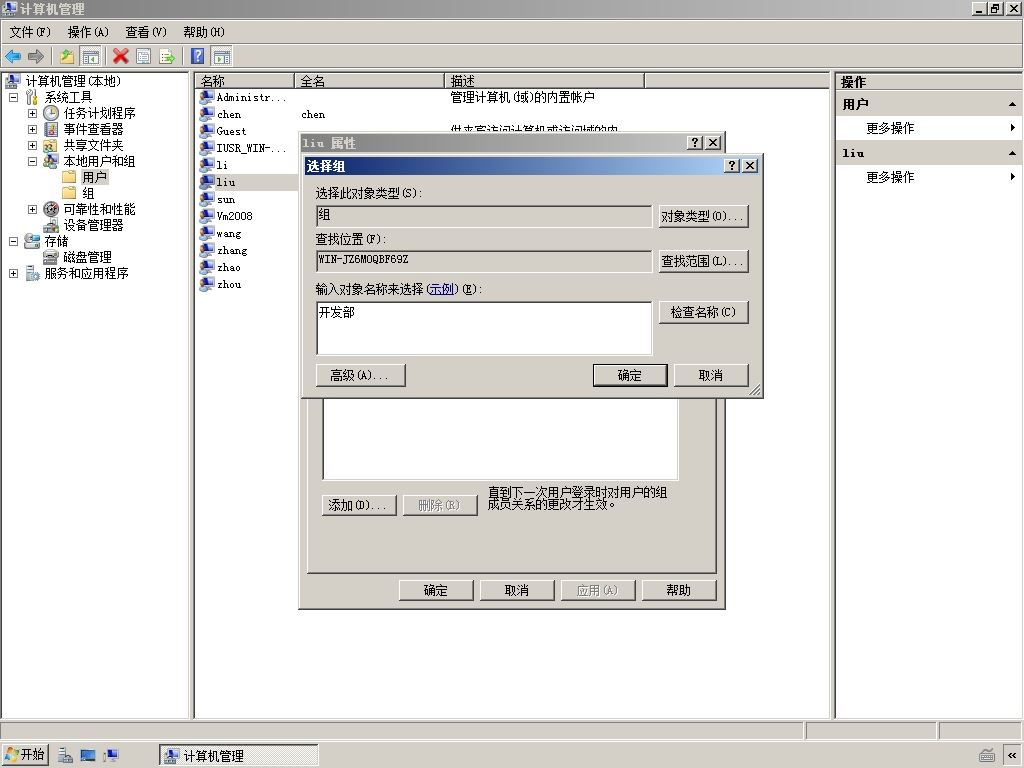This screenshot has width=1024, height=768.
Task: Select the Vm2008 user icon in list
Action: (x=207, y=216)
